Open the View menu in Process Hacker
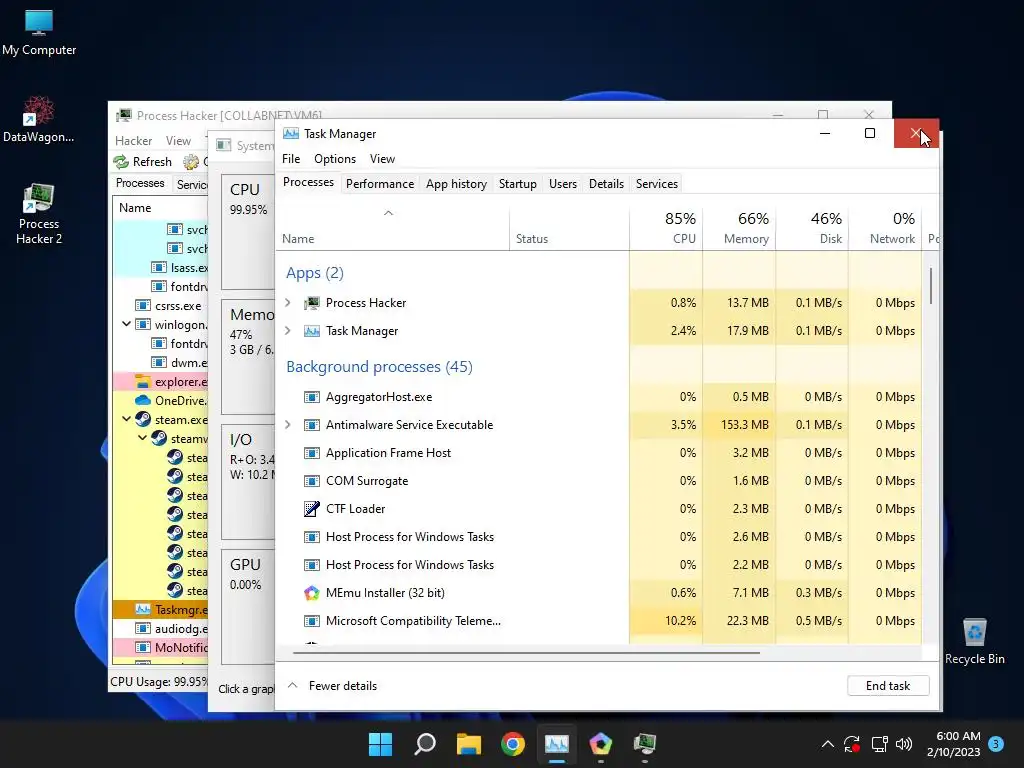 point(178,141)
